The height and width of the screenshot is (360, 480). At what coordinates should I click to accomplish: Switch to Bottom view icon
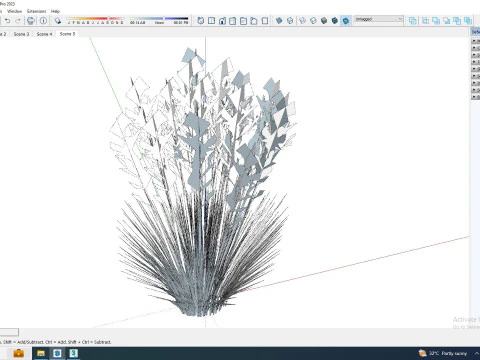click(265, 21)
